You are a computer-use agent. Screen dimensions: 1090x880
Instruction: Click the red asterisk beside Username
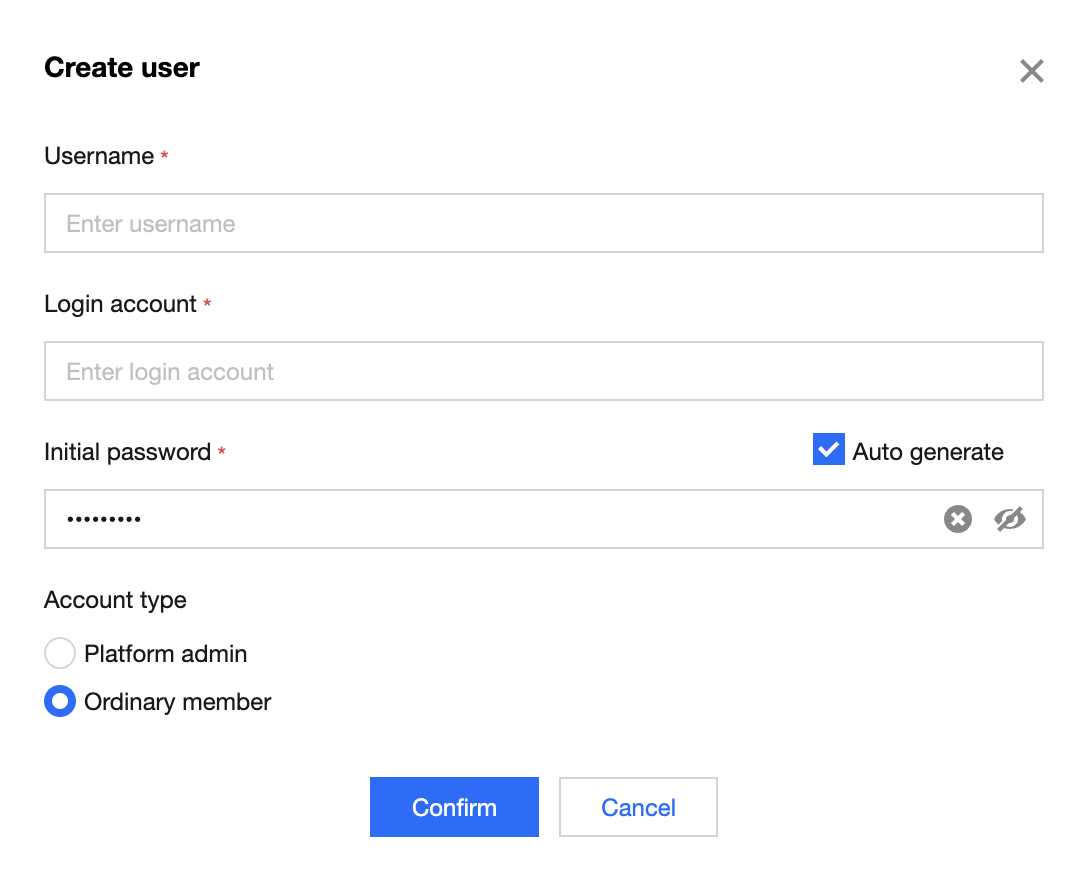tap(164, 157)
